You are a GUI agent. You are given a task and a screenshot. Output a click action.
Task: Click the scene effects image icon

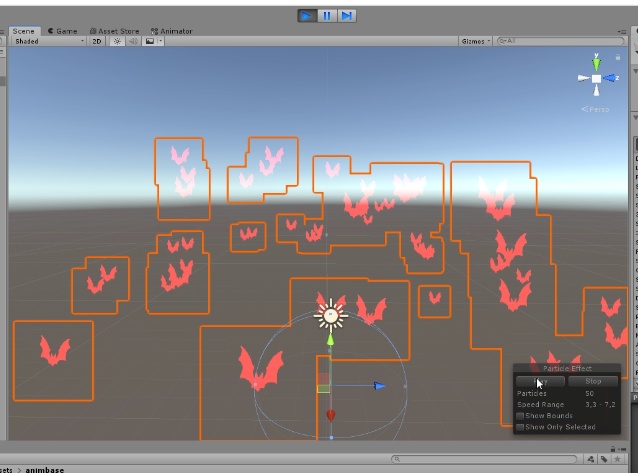pos(150,41)
